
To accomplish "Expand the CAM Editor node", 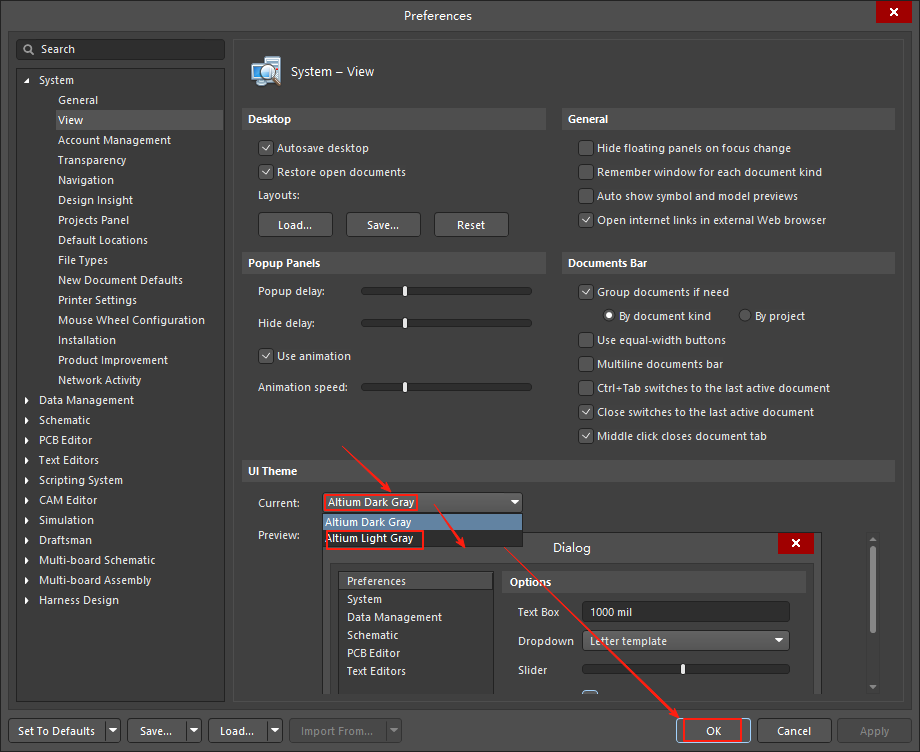I will [26, 500].
